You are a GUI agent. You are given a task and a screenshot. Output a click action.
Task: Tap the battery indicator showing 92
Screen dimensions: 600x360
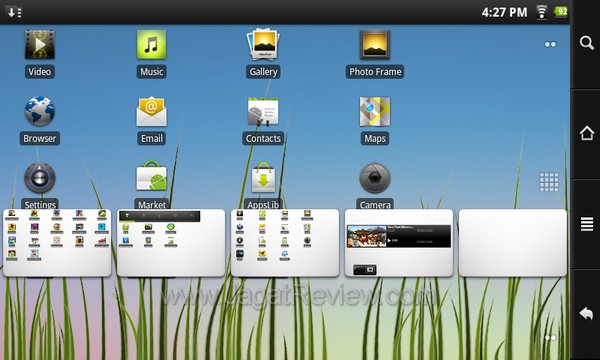[x=561, y=11]
